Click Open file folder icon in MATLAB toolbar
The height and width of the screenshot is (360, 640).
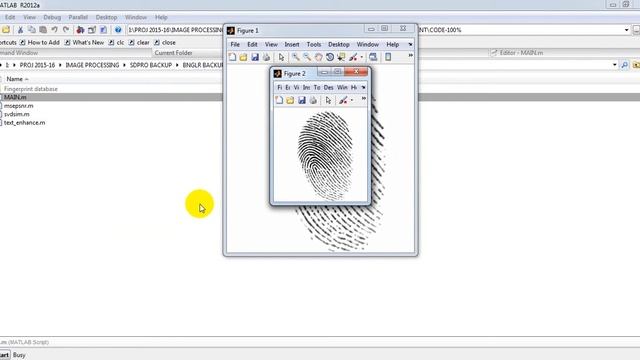6,30
